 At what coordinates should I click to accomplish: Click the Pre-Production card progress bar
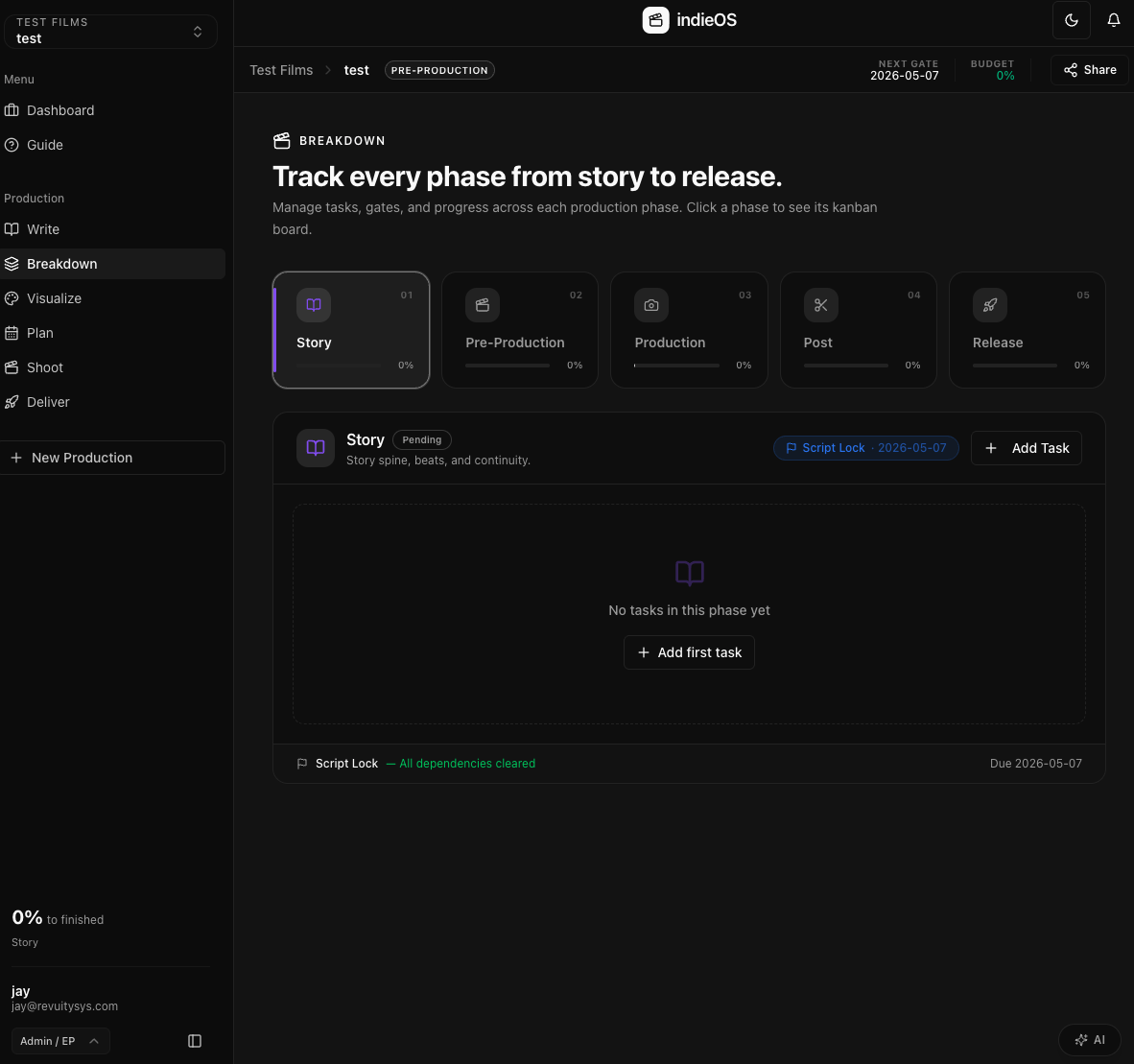(508, 366)
